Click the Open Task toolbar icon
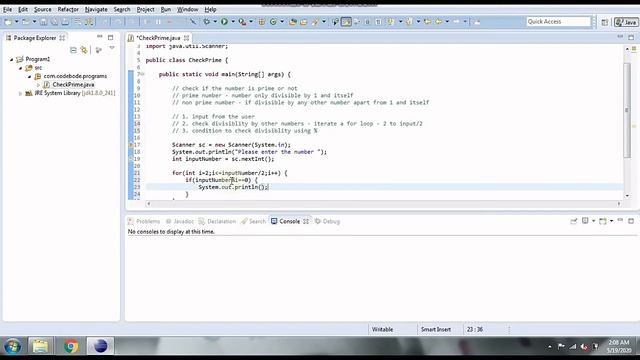 (303, 22)
